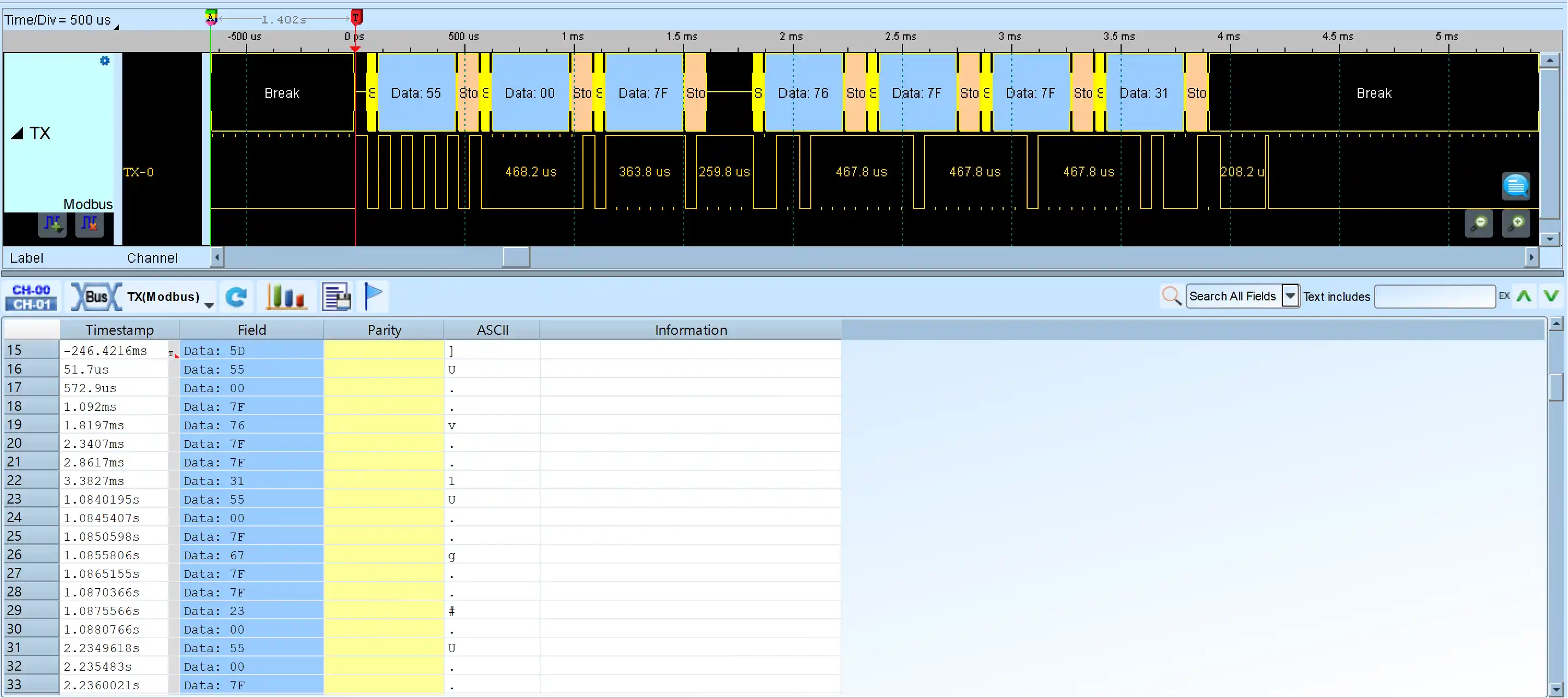Image resolution: width=1568 pixels, height=698 pixels.
Task: Collapse the TX channel triangle expander
Action: point(17,133)
